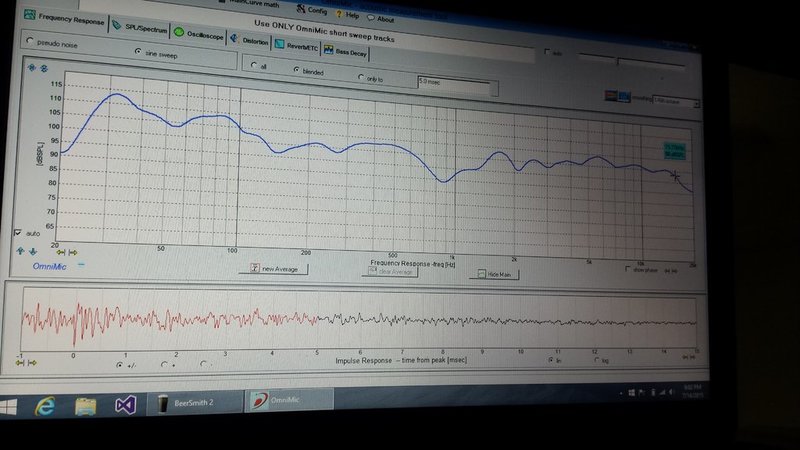
Task: Choose the 'all' window radio option
Action: click(x=254, y=65)
